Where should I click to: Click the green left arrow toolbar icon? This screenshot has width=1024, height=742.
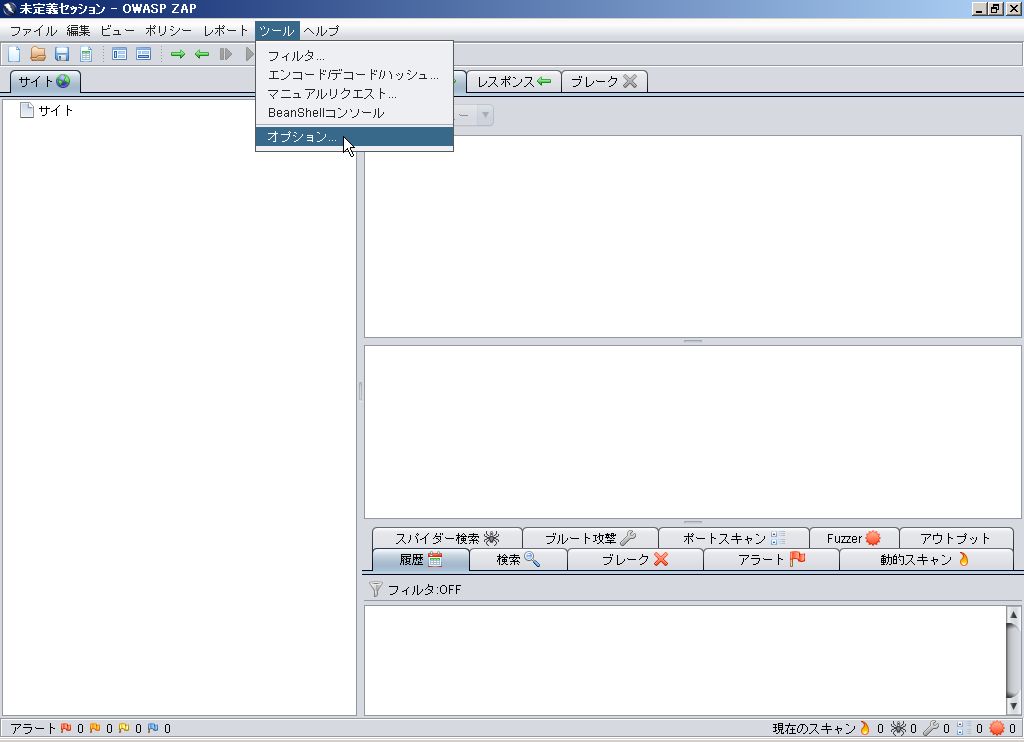point(202,54)
